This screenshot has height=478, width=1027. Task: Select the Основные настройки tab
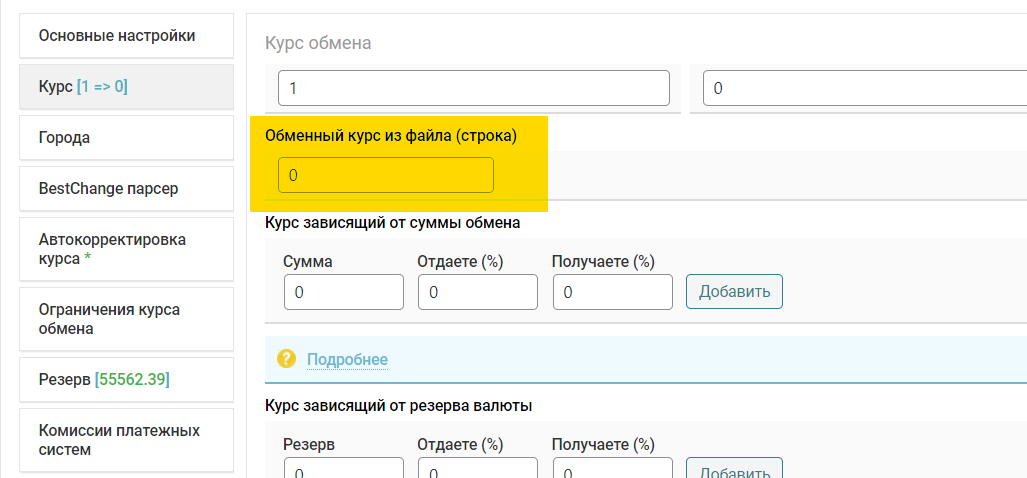pos(126,36)
